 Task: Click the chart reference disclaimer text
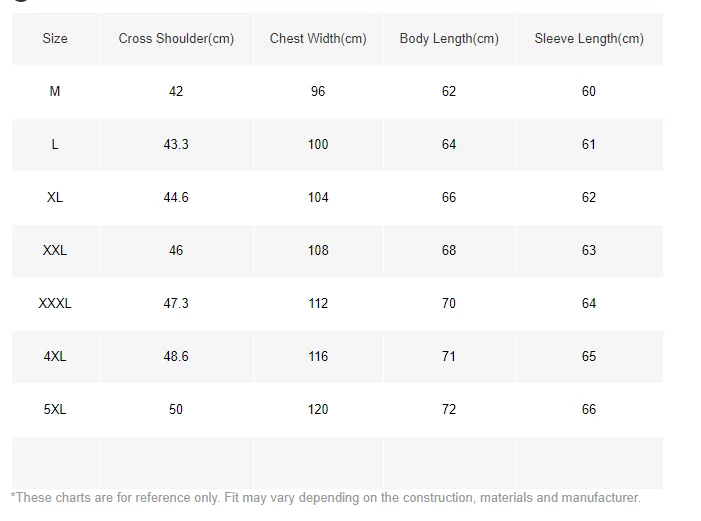click(325, 498)
